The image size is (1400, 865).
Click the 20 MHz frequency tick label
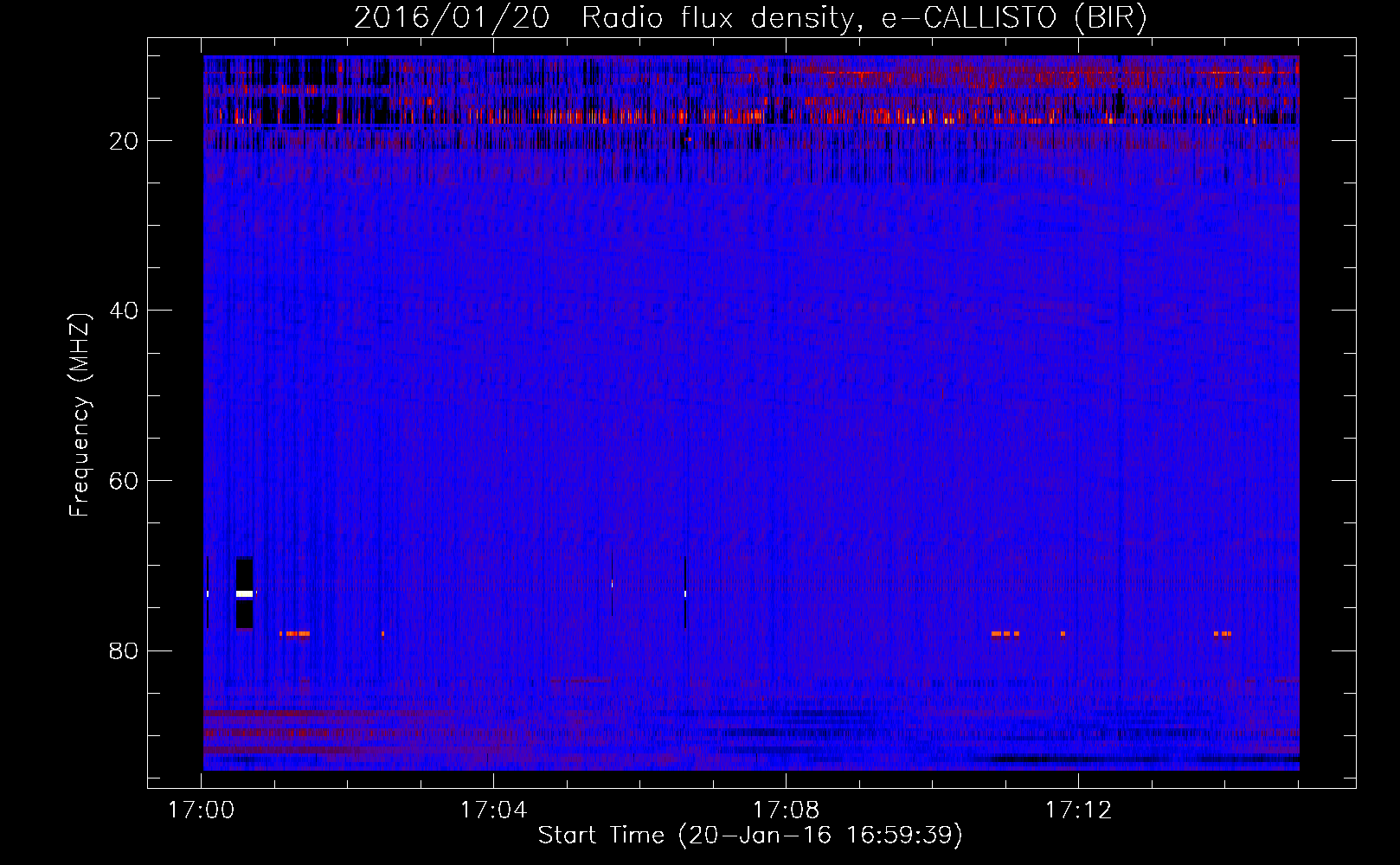coord(124,141)
